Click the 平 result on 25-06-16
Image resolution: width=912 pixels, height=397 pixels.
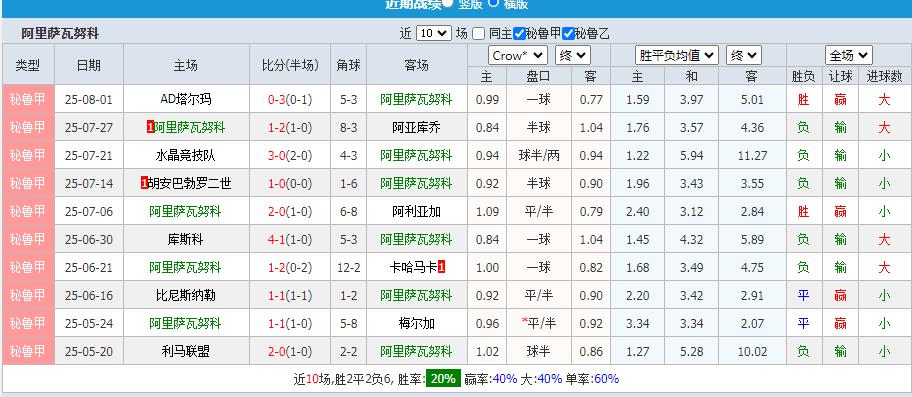point(803,295)
